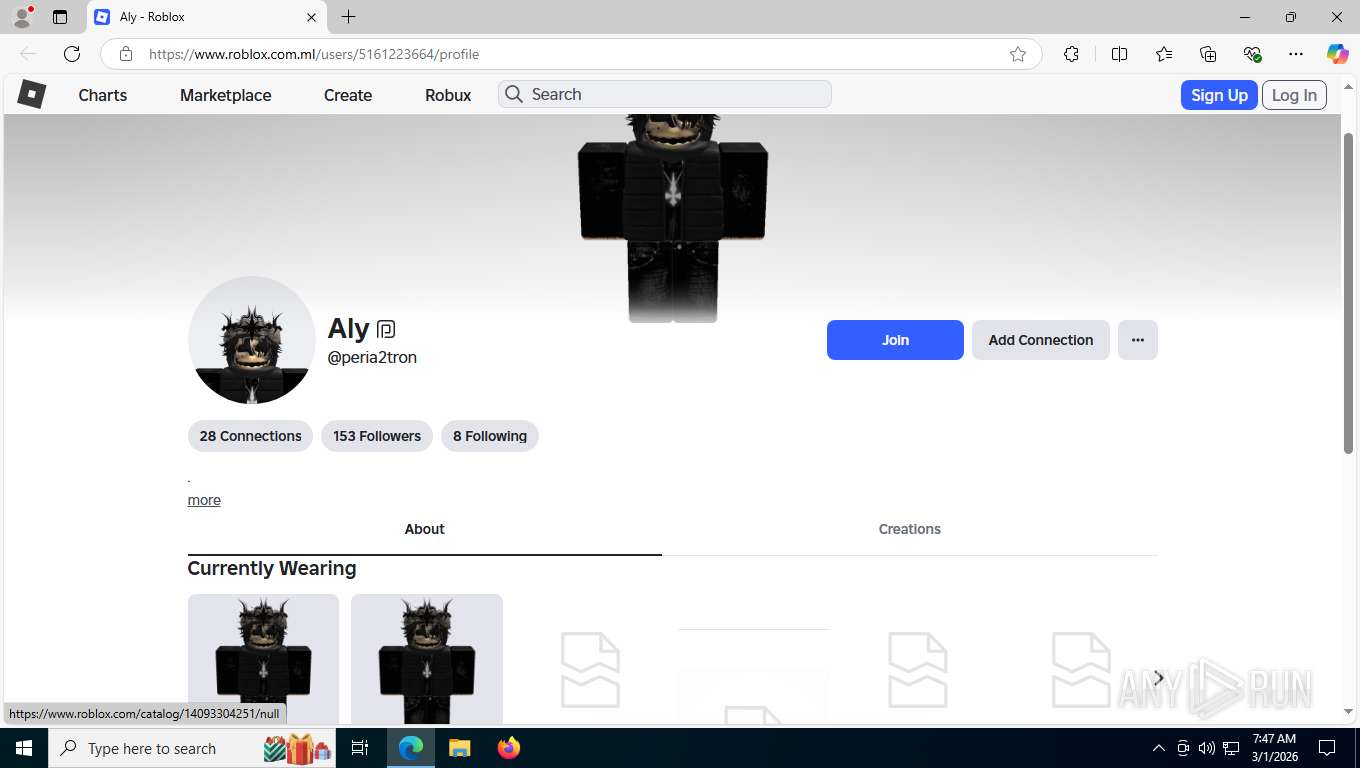1360x768 pixels.
Task: Click the Roblox logo home icon
Action: [32, 94]
